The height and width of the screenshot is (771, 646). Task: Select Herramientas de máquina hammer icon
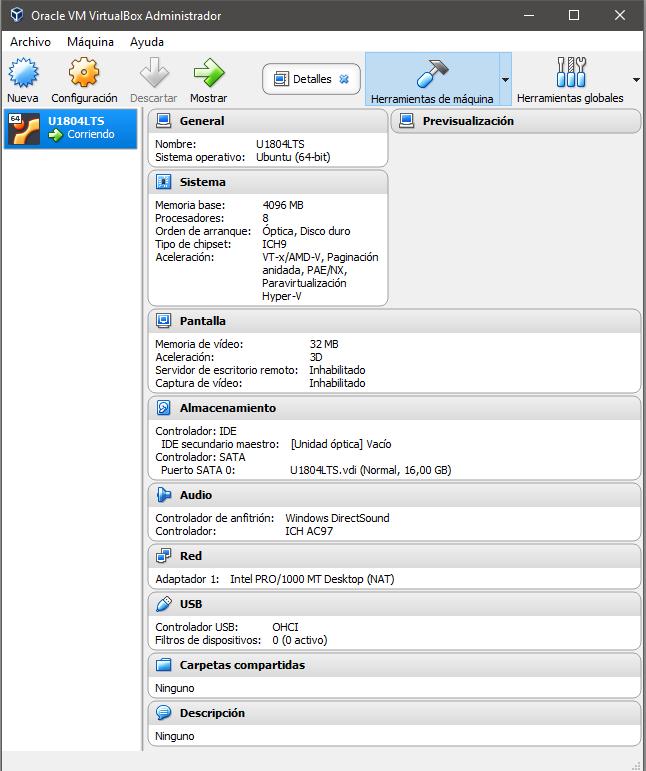pos(432,73)
